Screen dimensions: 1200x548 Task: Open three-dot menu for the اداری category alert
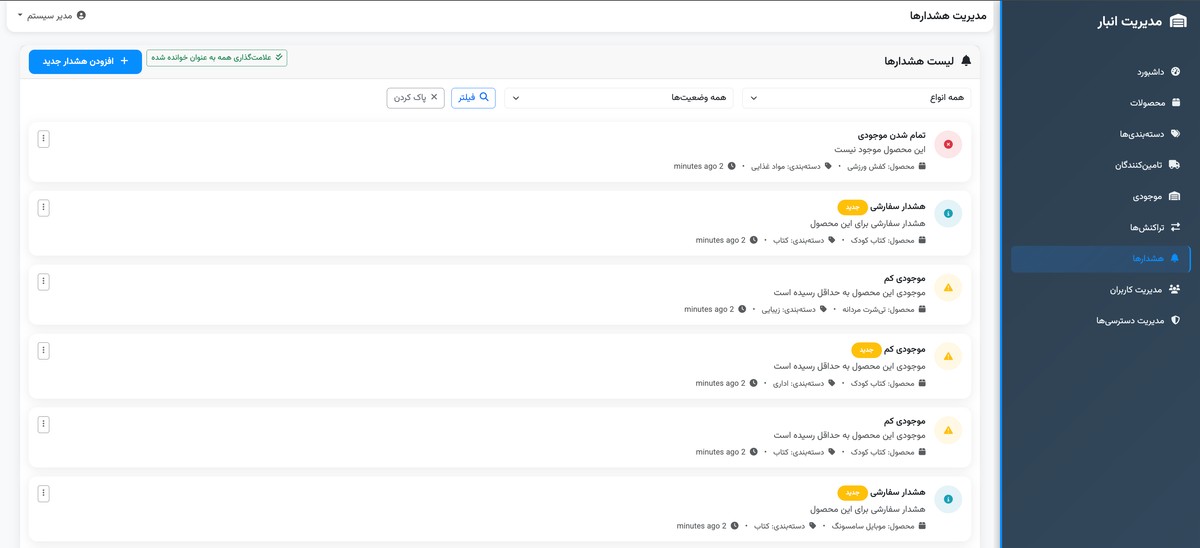pyautogui.click(x=43, y=350)
